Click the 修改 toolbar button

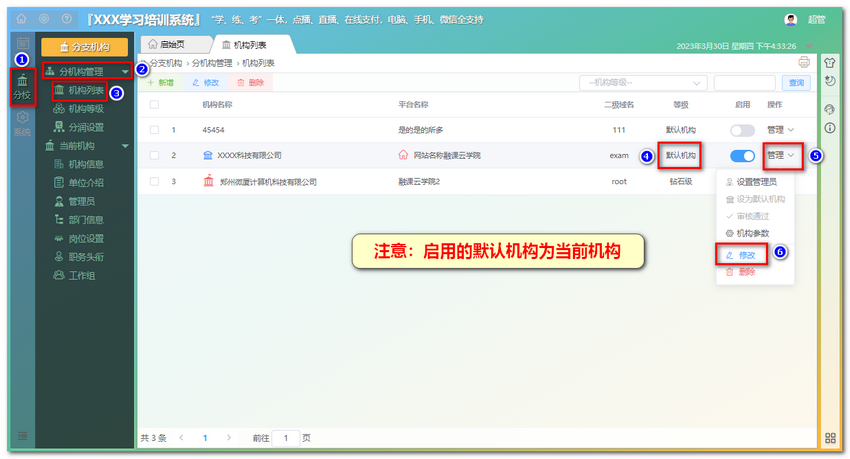point(205,83)
